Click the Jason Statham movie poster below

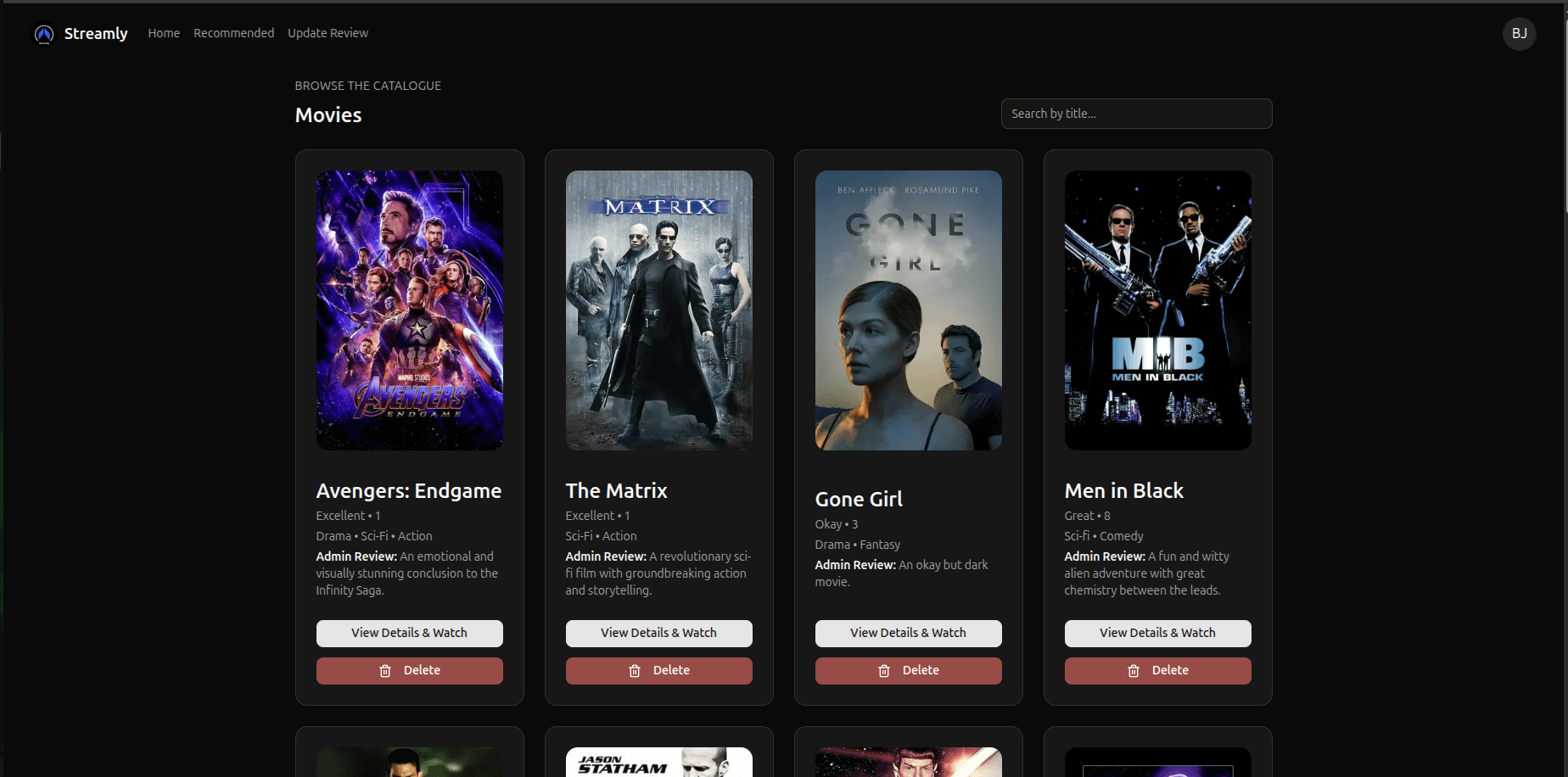(x=658, y=762)
